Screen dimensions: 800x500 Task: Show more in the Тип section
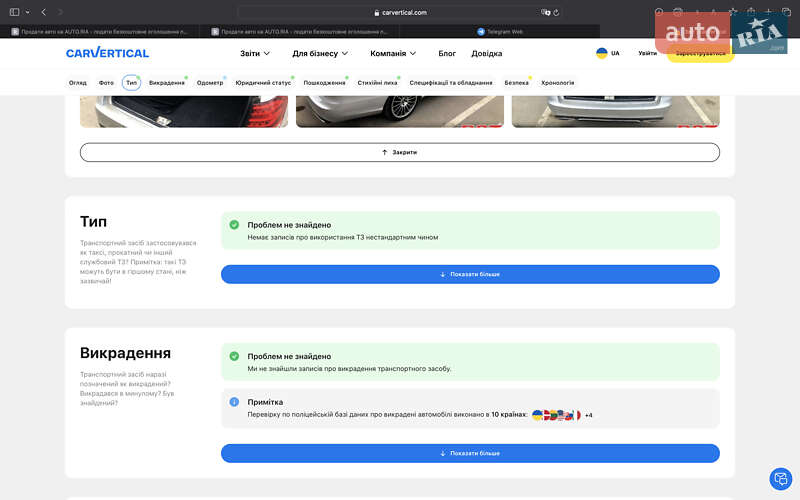470,274
